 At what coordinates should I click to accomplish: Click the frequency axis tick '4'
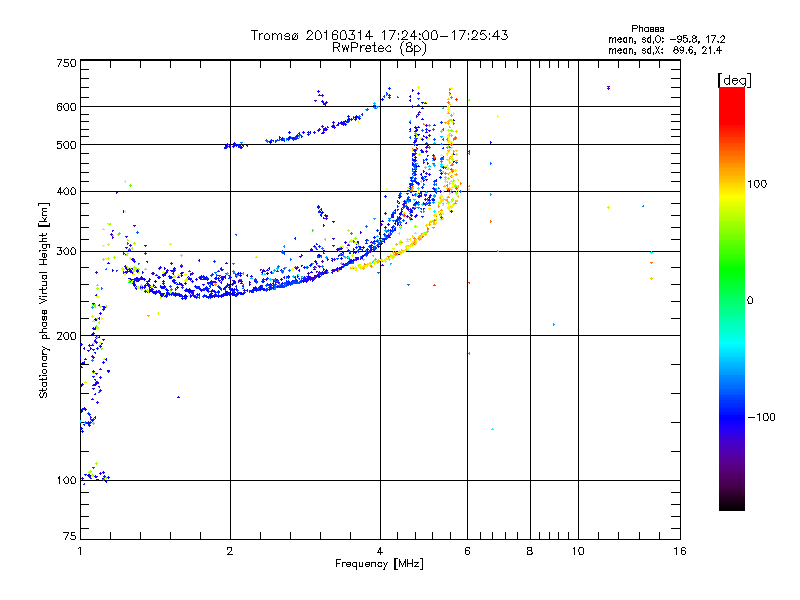tap(380, 551)
